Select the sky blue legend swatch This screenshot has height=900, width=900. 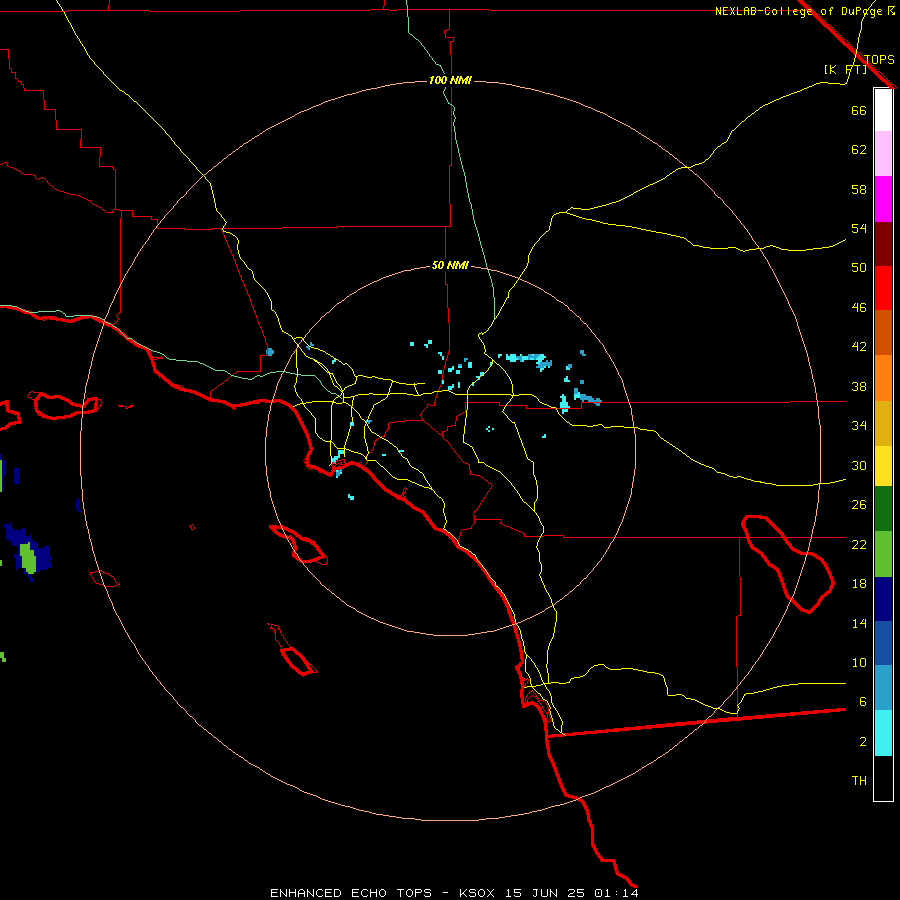tap(883, 688)
